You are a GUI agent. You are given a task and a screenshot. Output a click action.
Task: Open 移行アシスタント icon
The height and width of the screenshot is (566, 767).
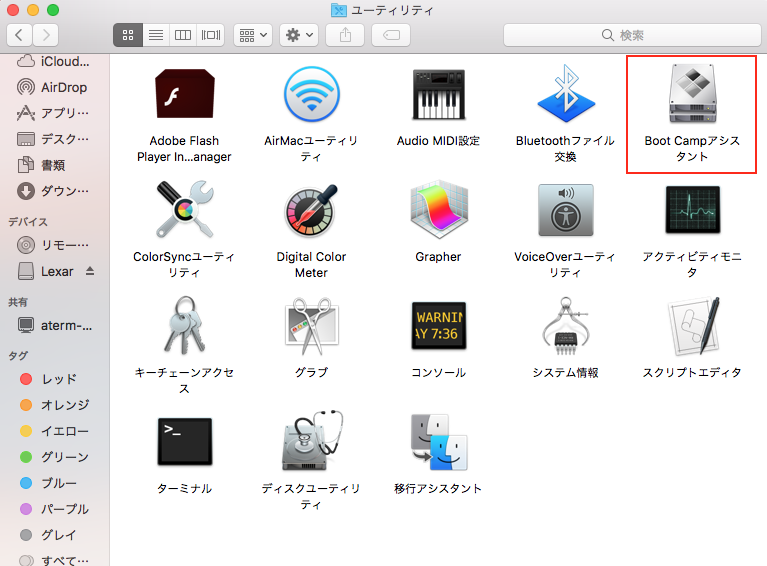pyautogui.click(x=439, y=442)
